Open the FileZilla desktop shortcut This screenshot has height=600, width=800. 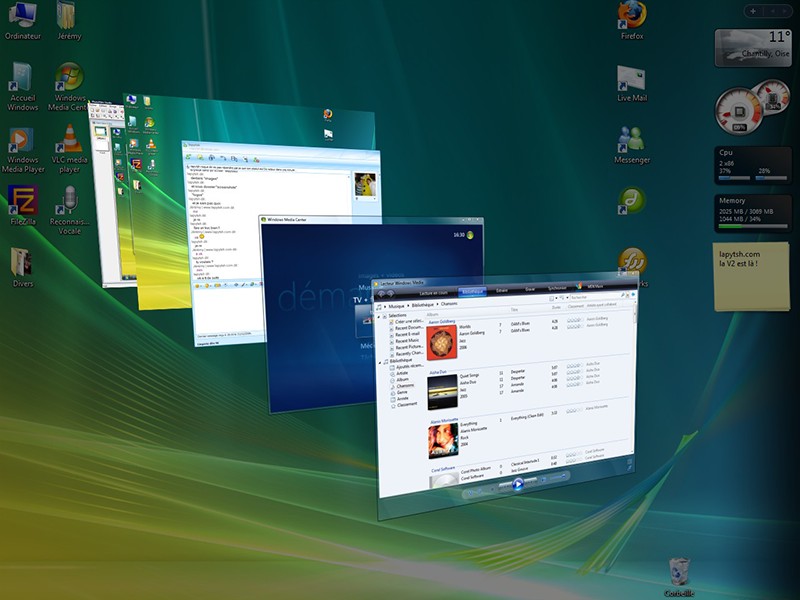(x=22, y=205)
